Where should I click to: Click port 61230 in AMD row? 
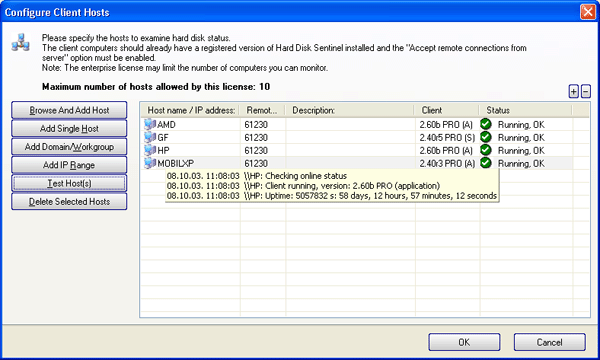coord(256,125)
